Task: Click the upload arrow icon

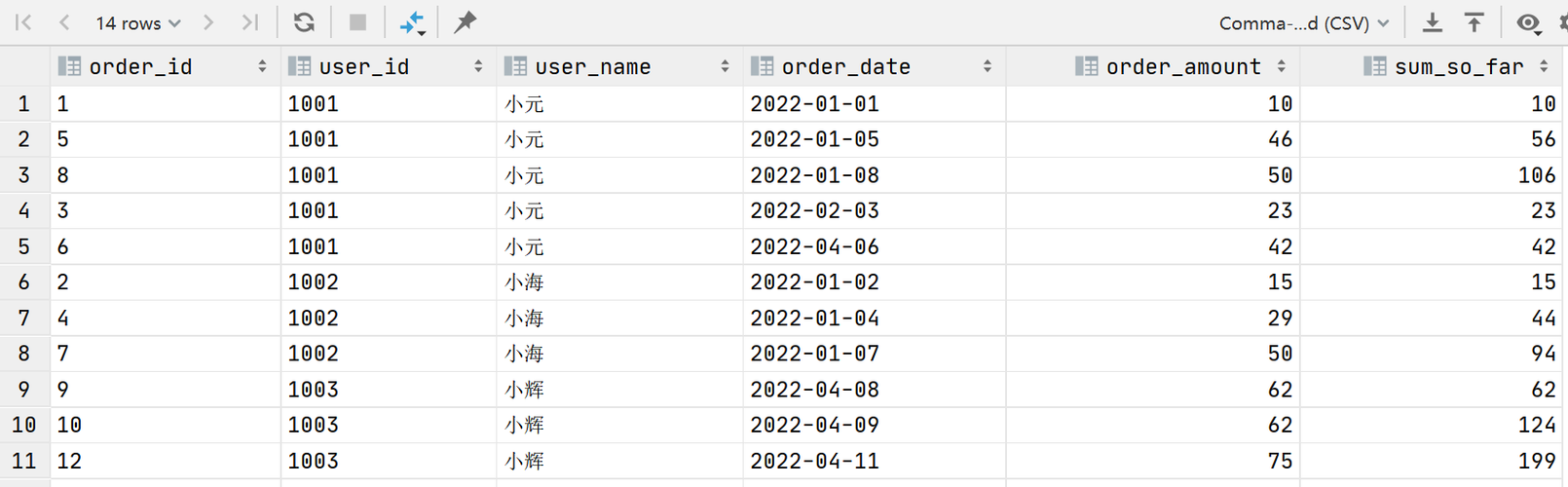Action: [x=1475, y=22]
